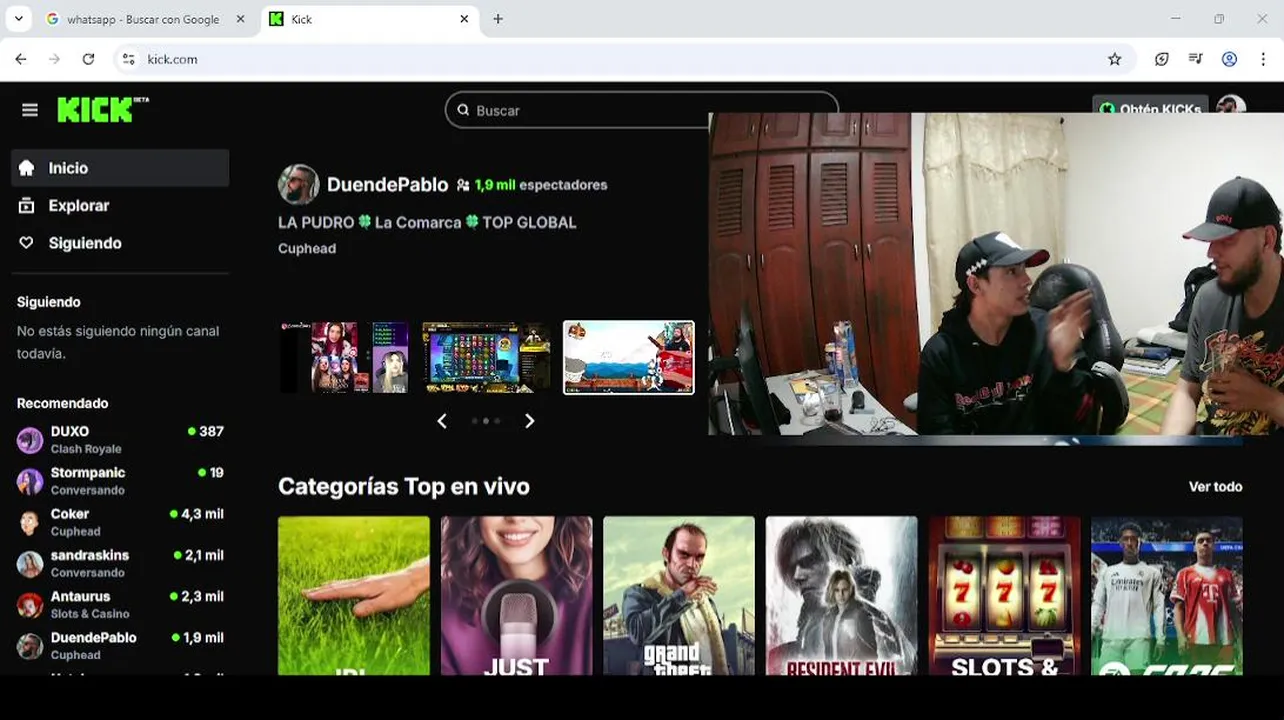Show the next featured stream
The image size is (1284, 720).
pos(530,421)
